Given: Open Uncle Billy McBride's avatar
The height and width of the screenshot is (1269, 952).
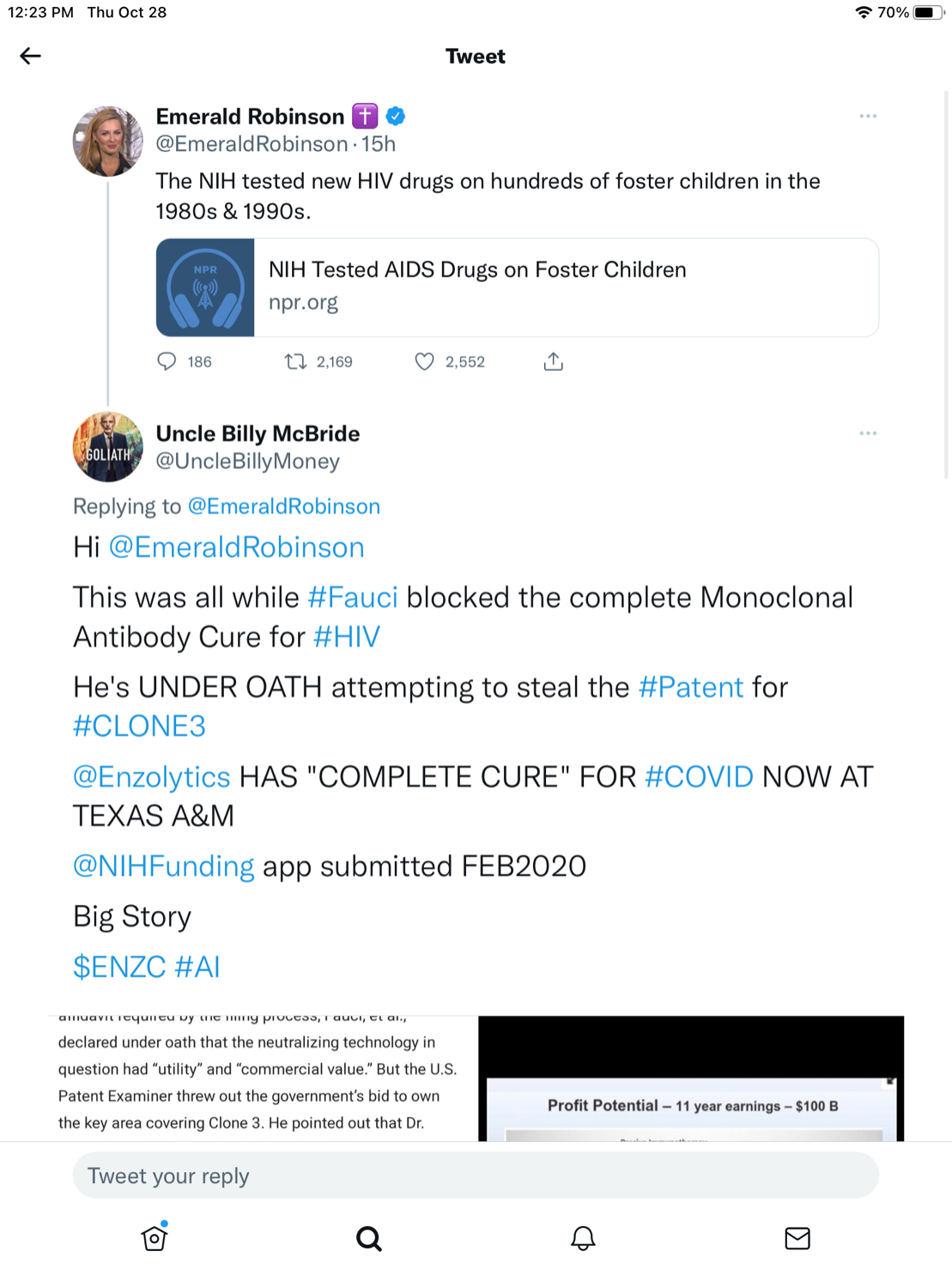Looking at the screenshot, I should click(x=107, y=446).
